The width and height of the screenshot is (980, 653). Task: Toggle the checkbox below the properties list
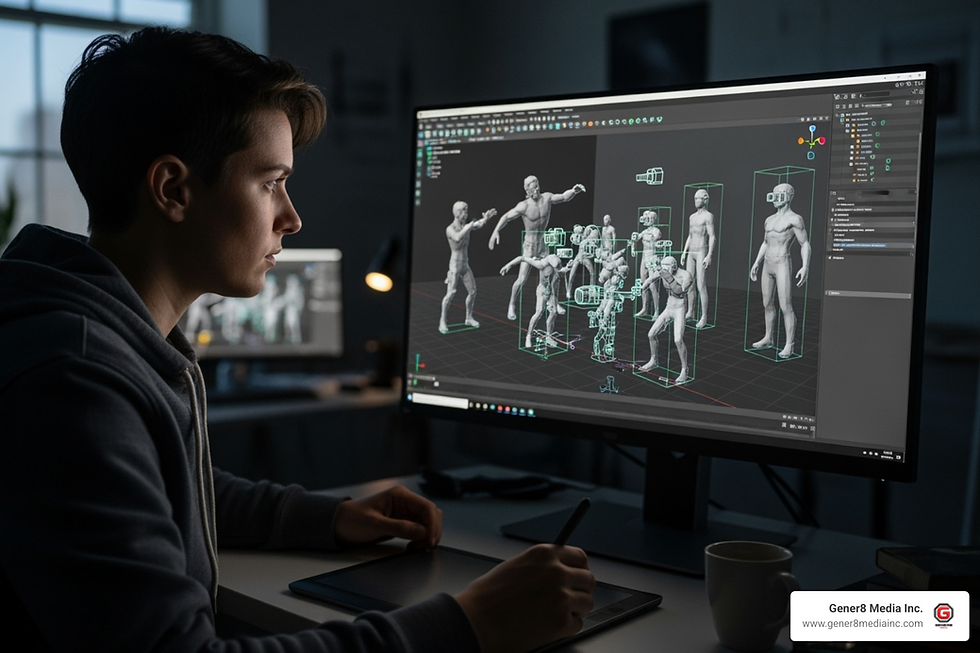(831, 257)
